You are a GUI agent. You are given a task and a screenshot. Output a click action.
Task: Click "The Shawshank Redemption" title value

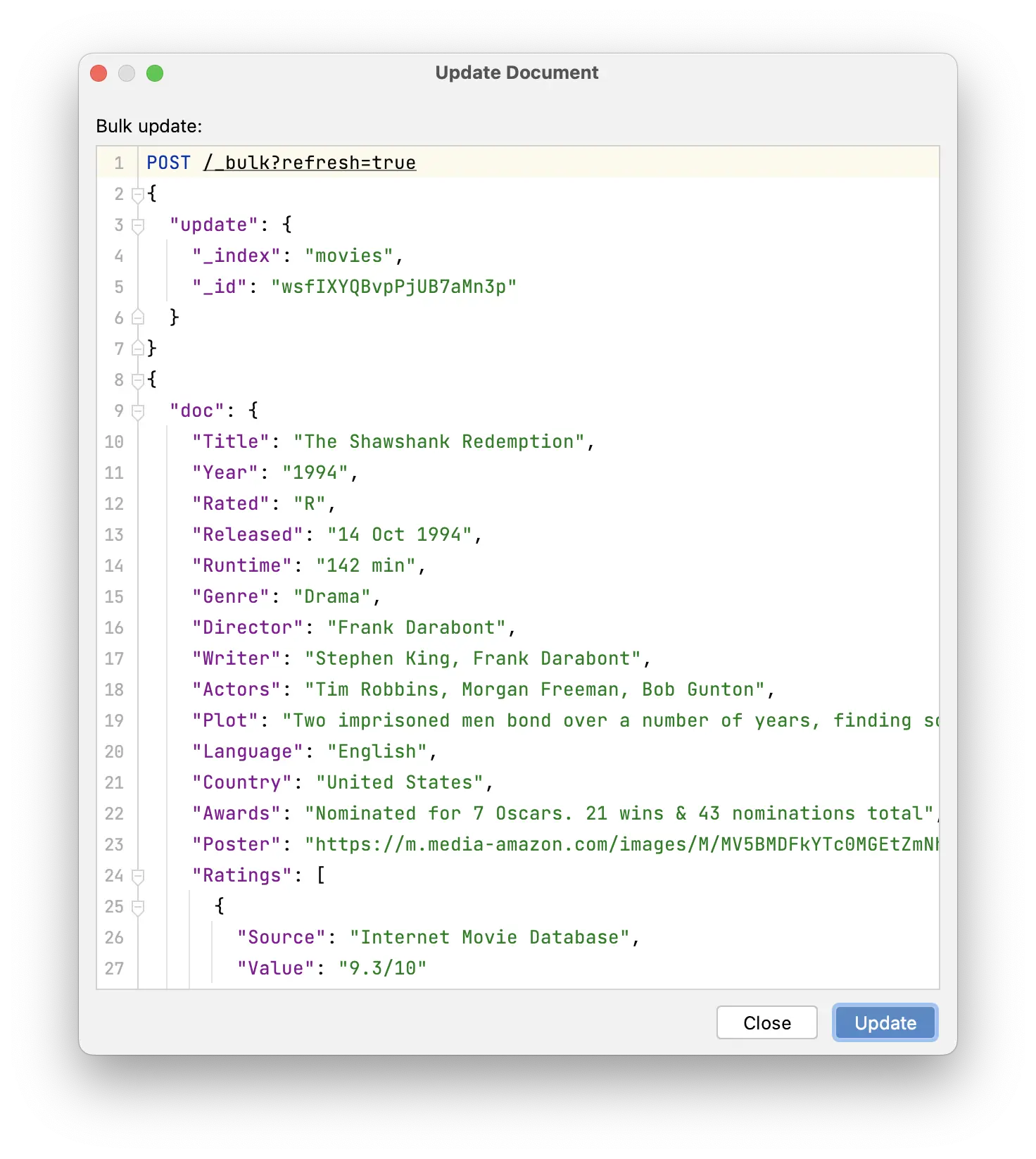439,441
